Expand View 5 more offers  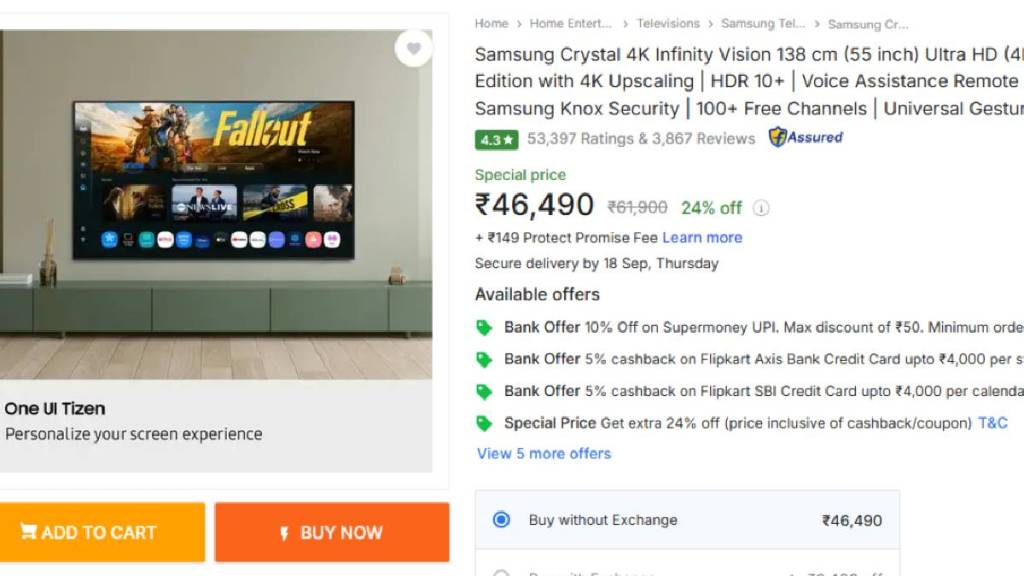coord(543,453)
